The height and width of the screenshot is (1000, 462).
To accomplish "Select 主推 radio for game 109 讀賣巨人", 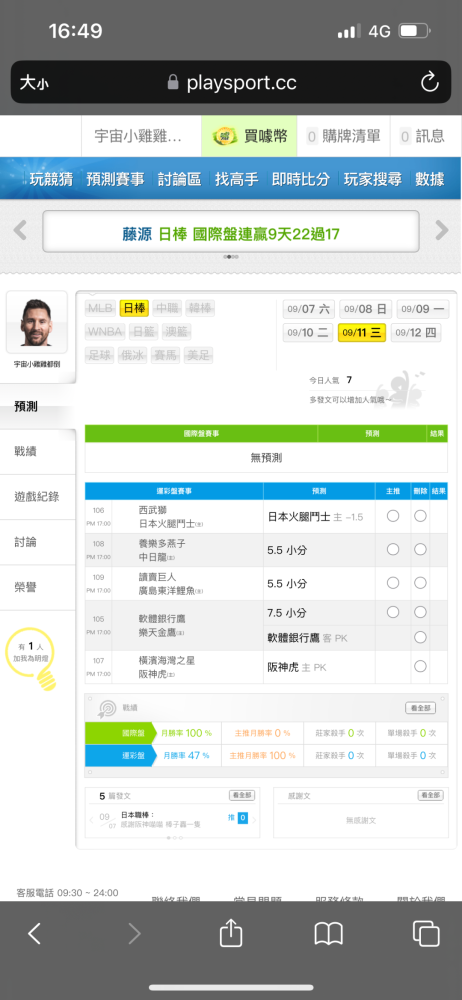I will 393,582.
